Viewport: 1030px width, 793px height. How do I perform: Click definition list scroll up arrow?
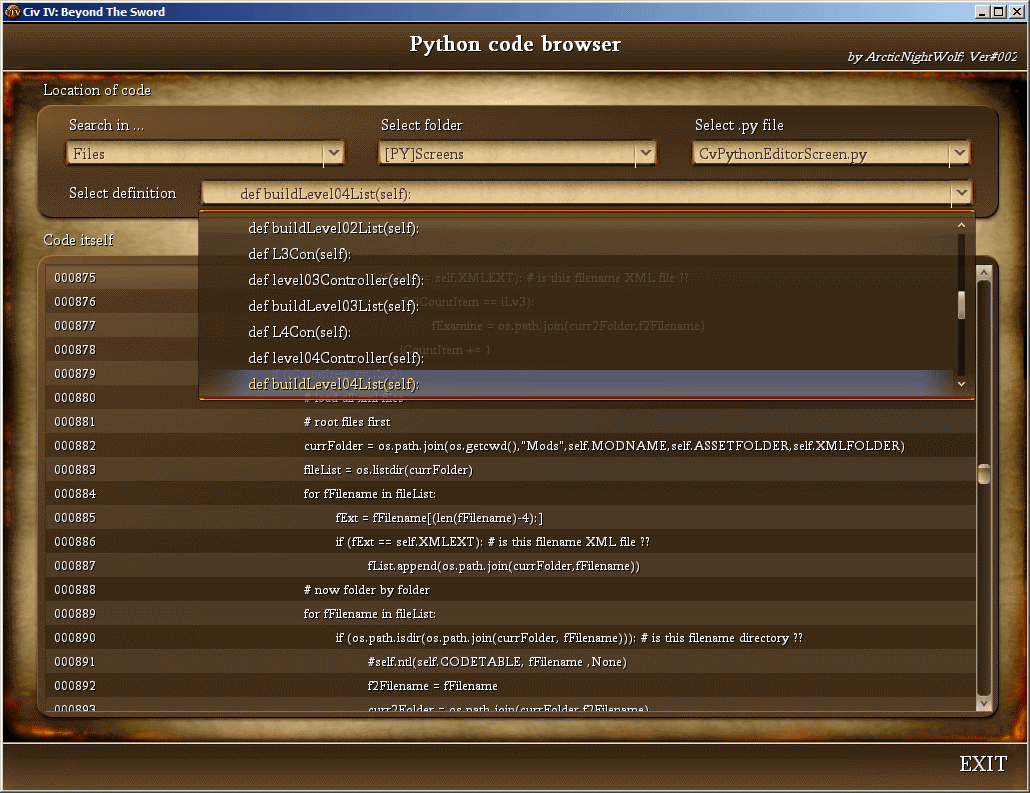point(961,225)
